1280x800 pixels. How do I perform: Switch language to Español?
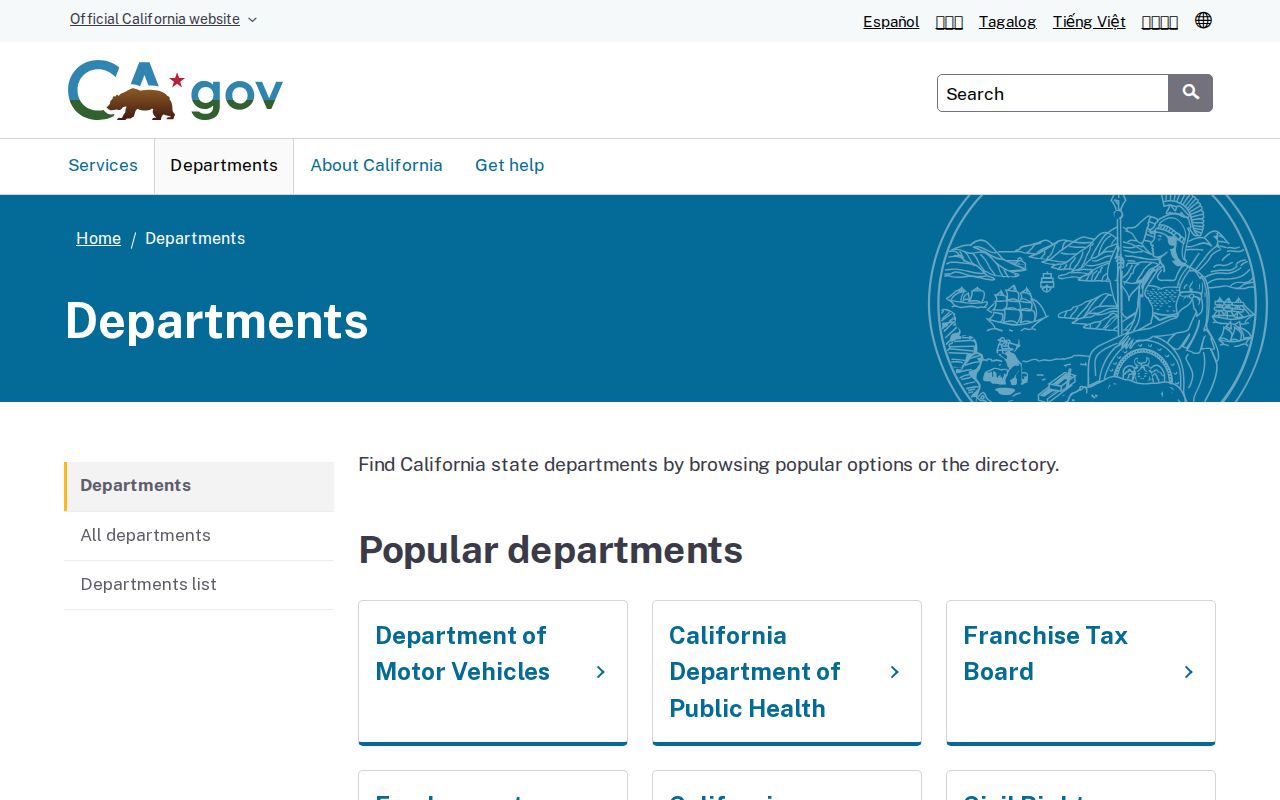click(891, 21)
